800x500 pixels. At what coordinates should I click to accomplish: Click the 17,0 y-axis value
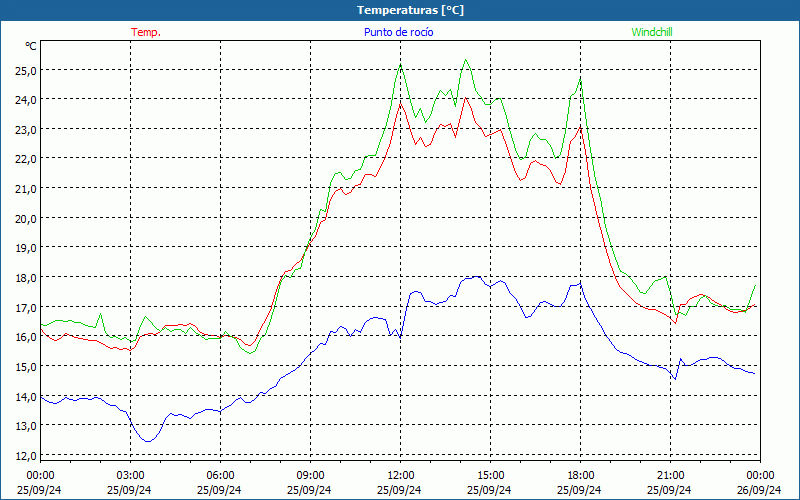[26, 307]
